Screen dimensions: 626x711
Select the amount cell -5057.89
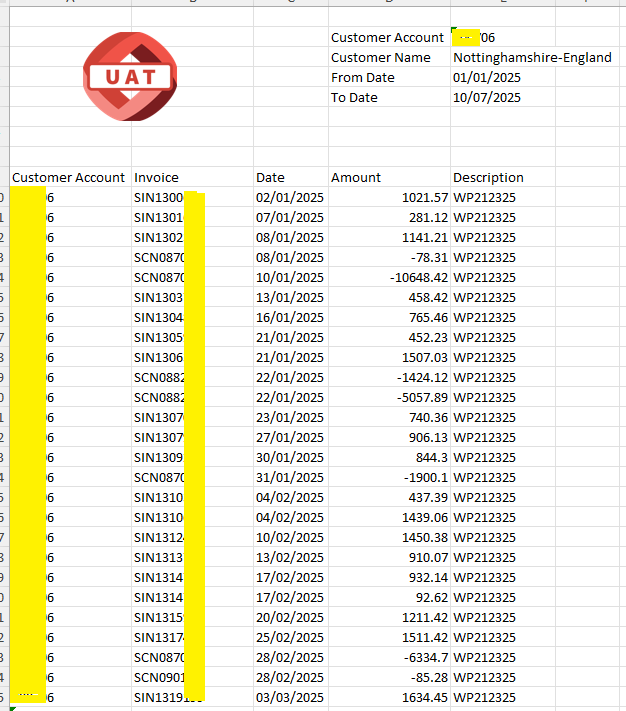coord(416,397)
